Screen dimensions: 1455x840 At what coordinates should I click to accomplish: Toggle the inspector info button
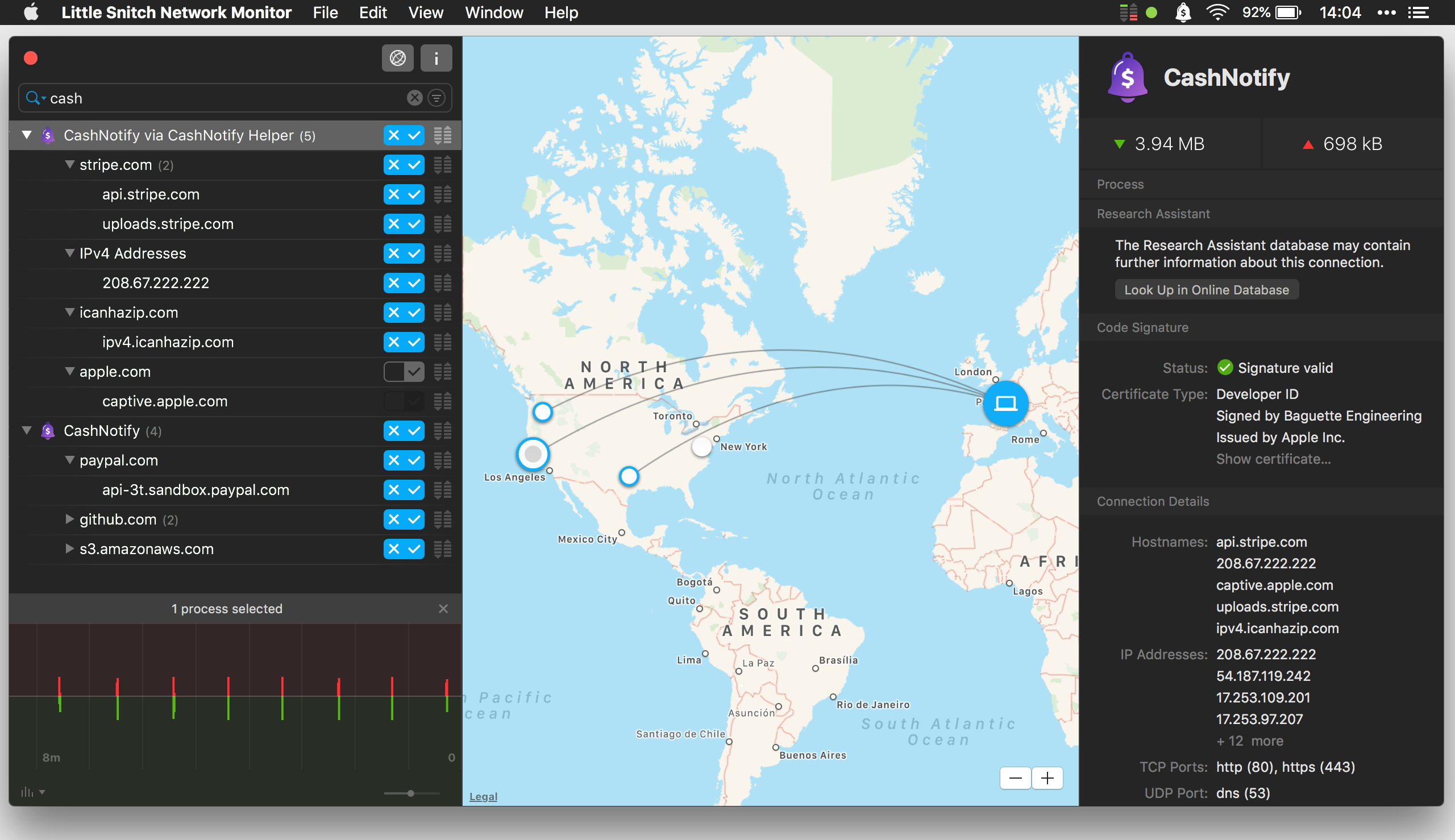tap(436, 59)
